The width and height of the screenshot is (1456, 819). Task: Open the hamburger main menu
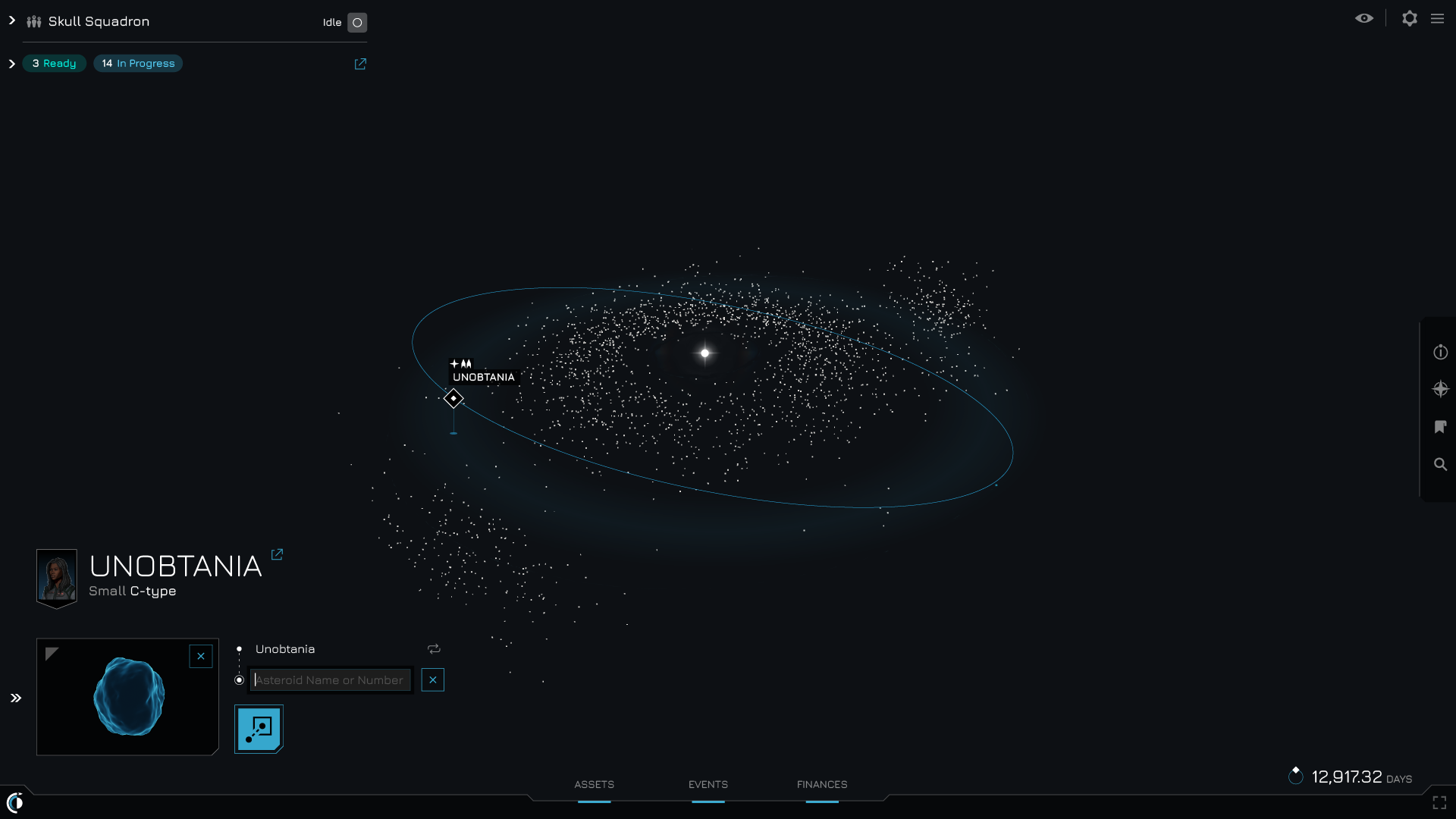pos(1437,19)
